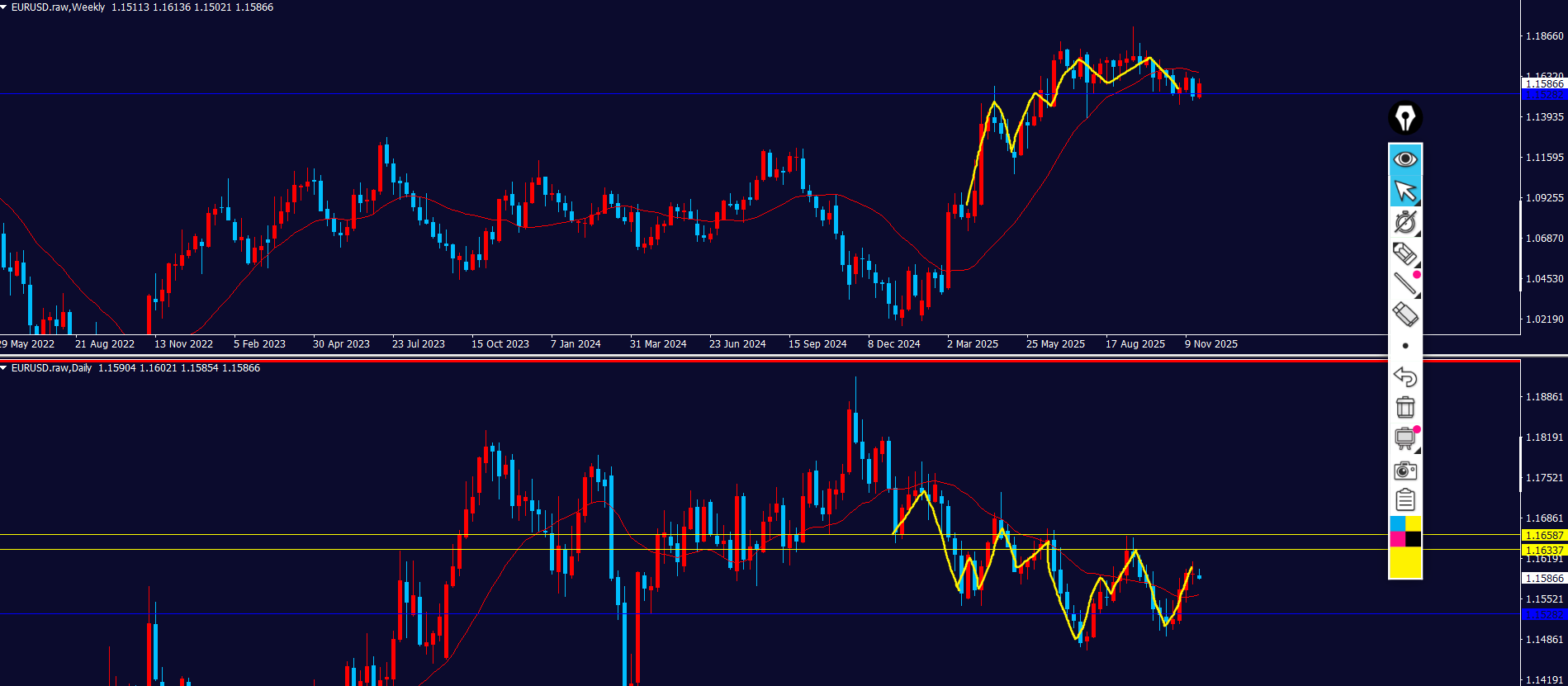This screenshot has width=1568, height=686.
Task: Toggle the eye visibility button
Action: pyautogui.click(x=1405, y=158)
